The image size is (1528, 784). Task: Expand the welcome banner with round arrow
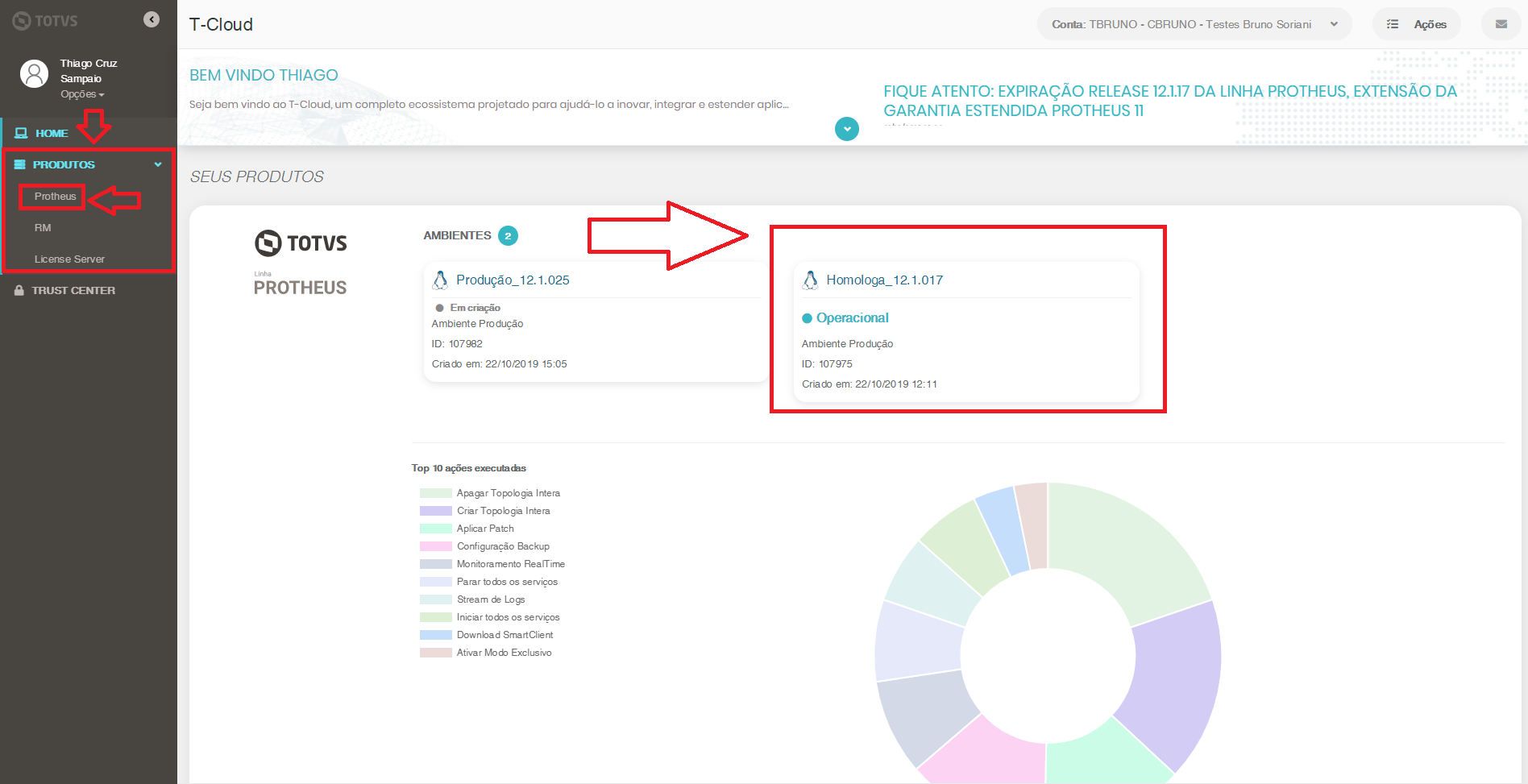846,129
